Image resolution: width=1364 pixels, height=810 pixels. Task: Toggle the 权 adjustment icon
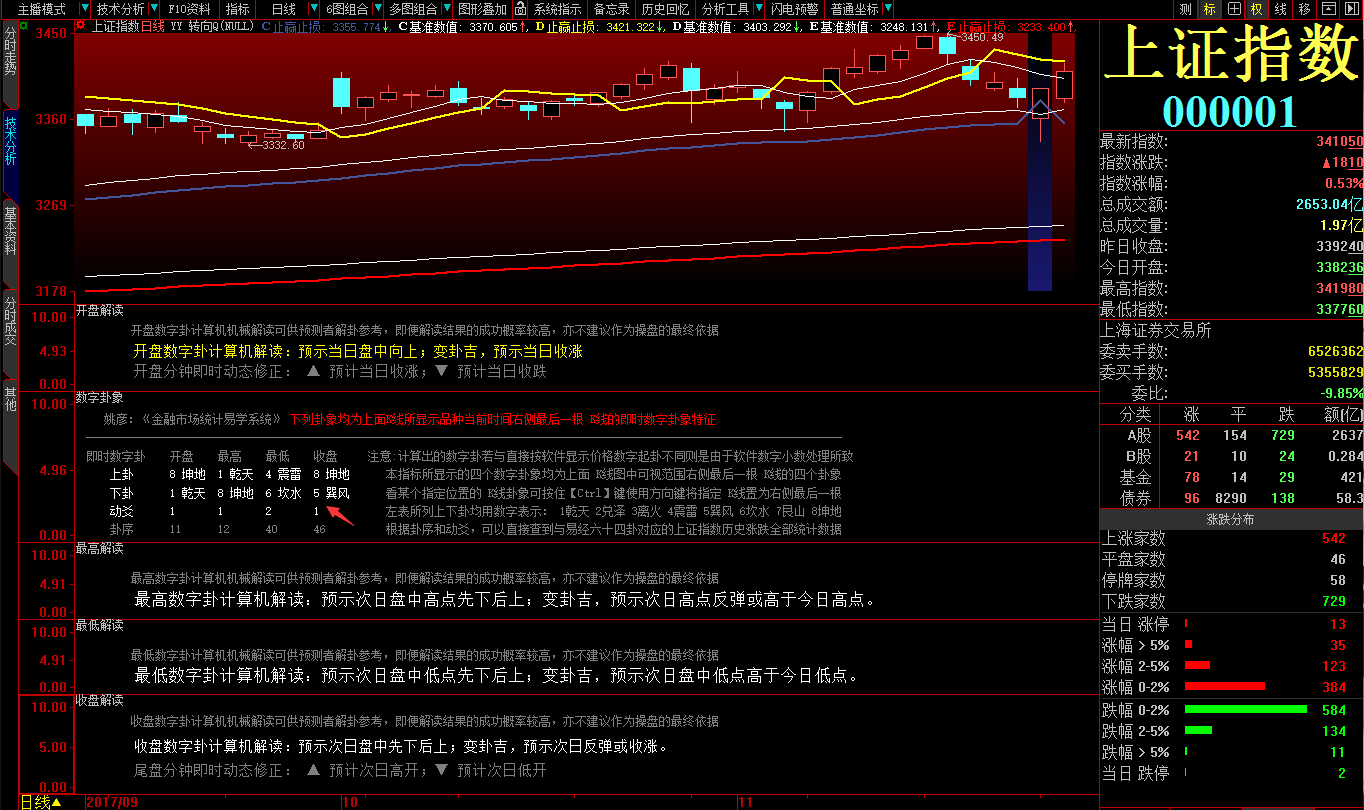[1256, 9]
